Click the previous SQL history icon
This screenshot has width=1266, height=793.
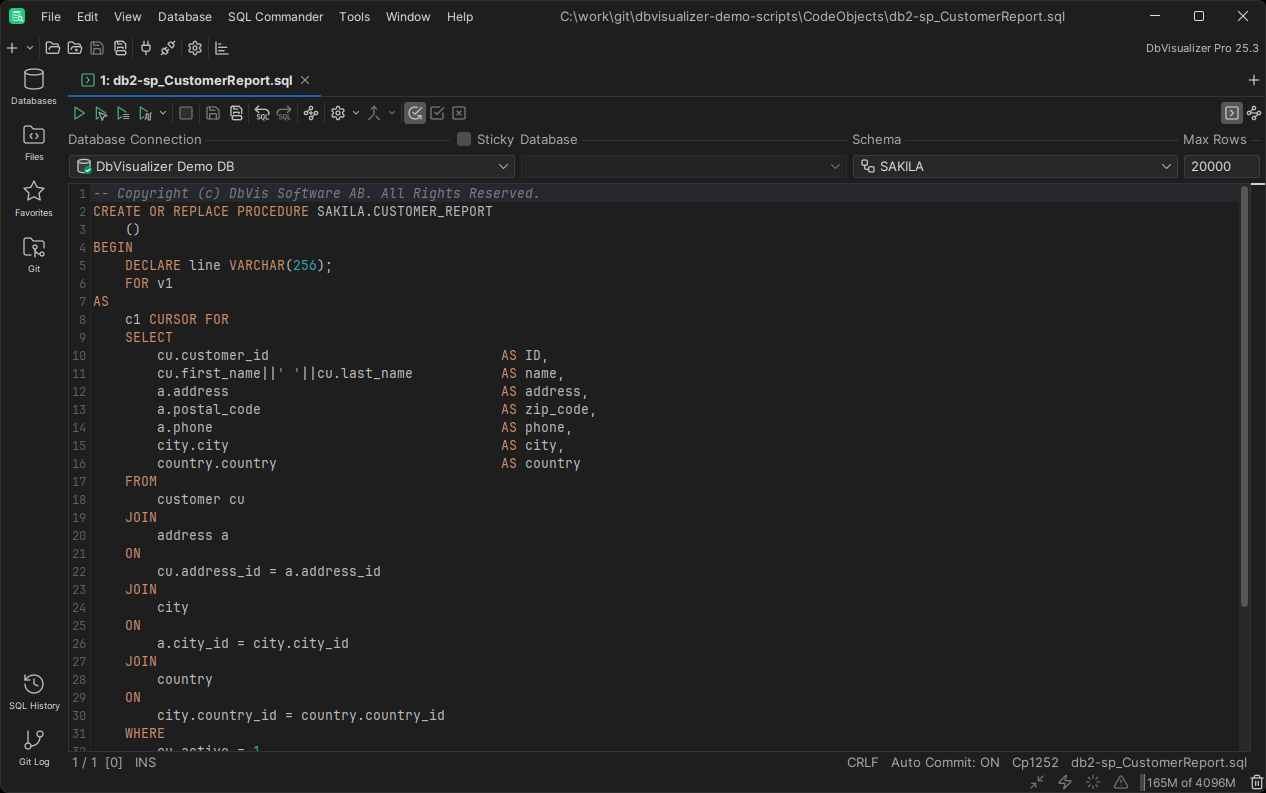[x=262, y=113]
